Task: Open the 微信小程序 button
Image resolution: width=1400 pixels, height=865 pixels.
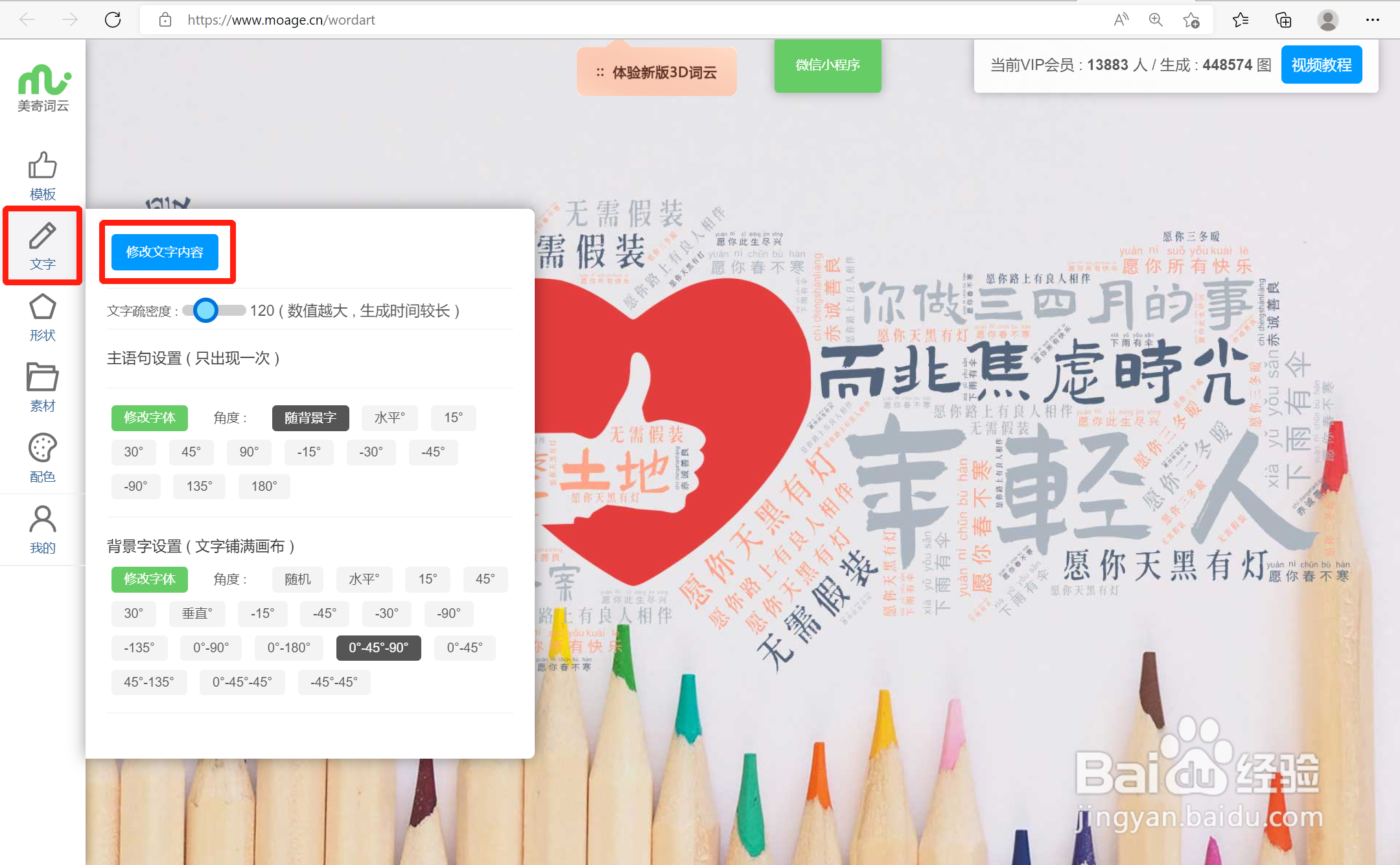Action: pos(828,65)
